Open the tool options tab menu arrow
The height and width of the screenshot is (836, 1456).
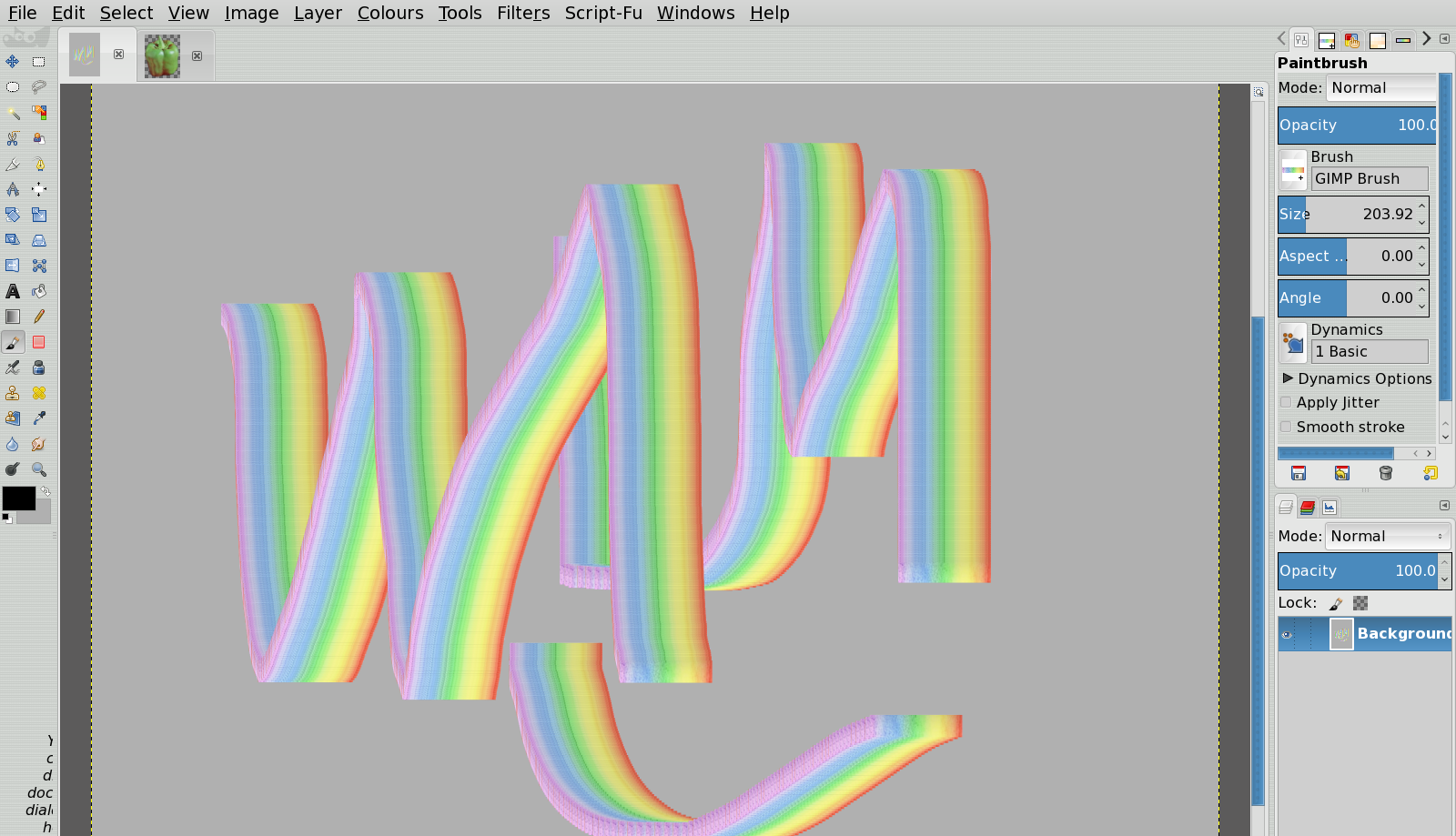pyautogui.click(x=1444, y=39)
